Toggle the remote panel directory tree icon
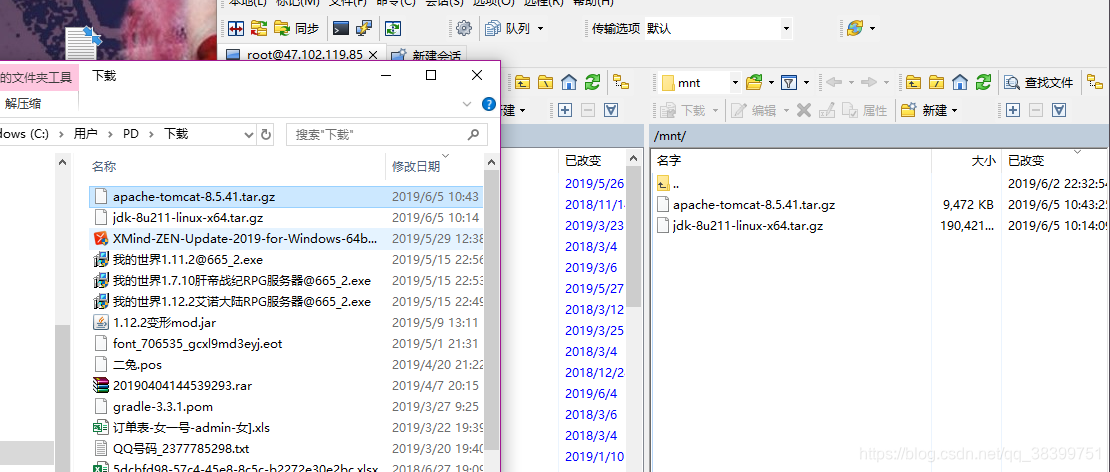This screenshot has height=472, width=1110. tap(1094, 83)
